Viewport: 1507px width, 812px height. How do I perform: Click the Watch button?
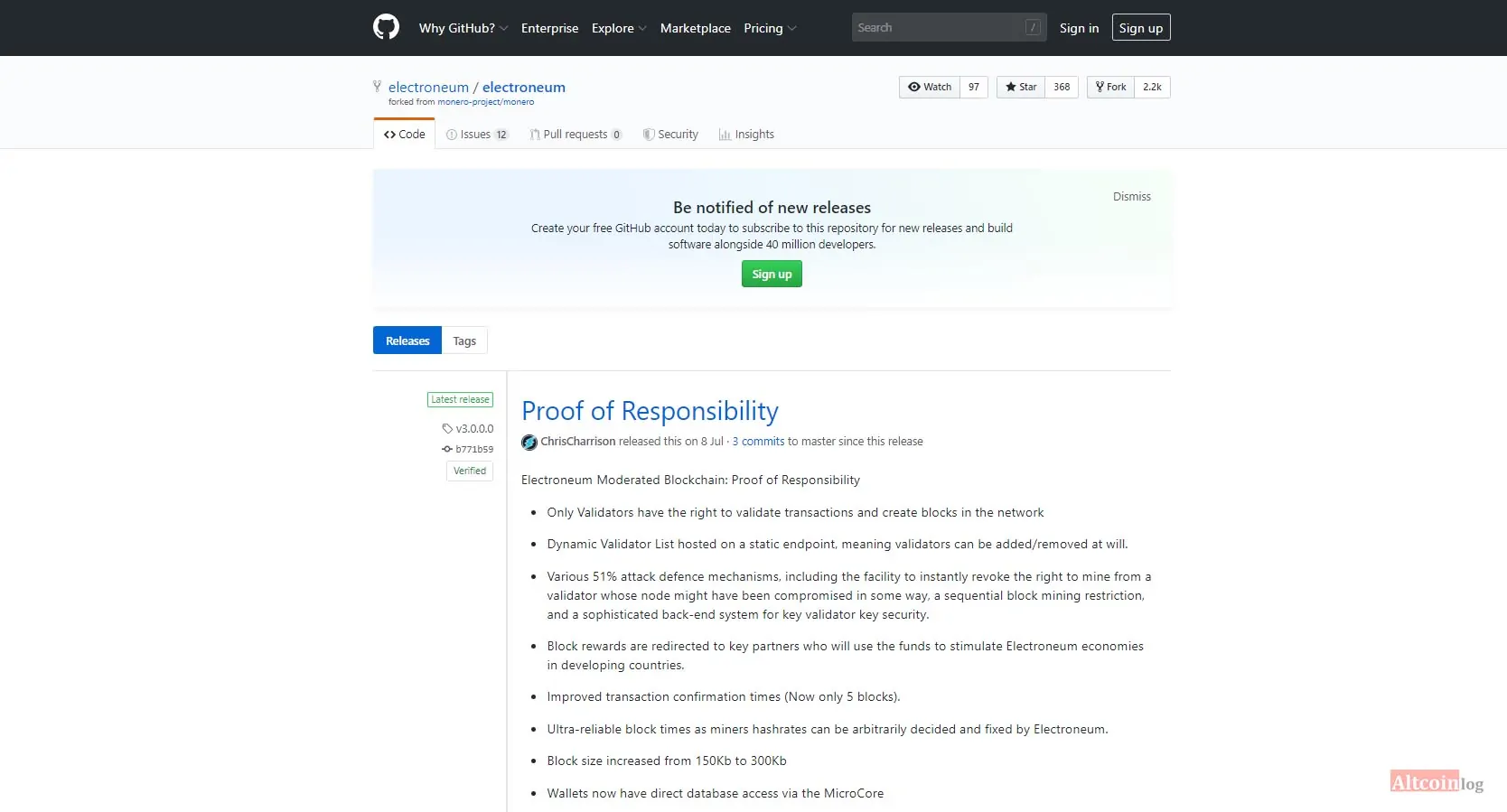(930, 87)
